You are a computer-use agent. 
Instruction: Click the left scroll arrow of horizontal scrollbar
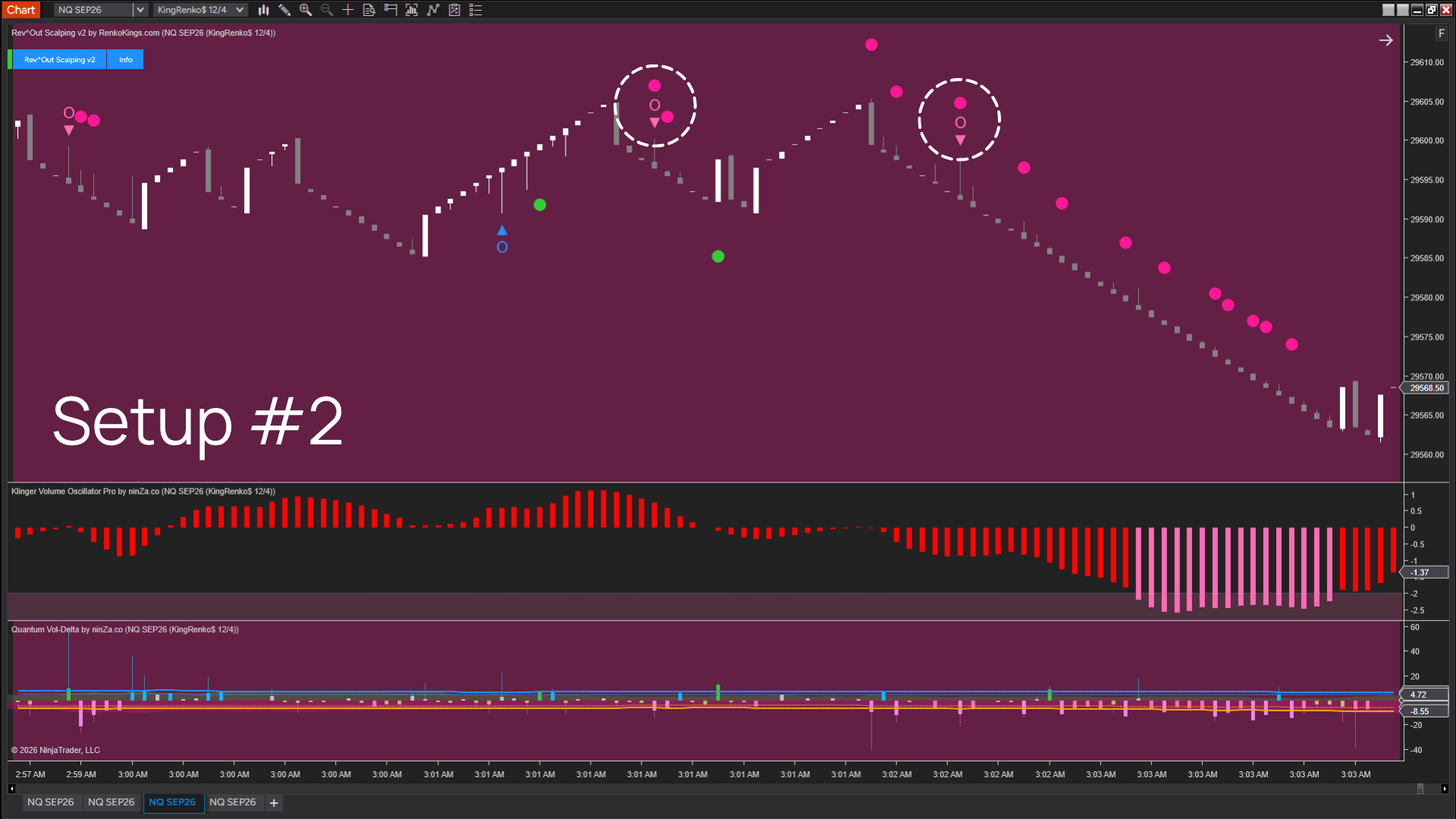(x=11, y=789)
